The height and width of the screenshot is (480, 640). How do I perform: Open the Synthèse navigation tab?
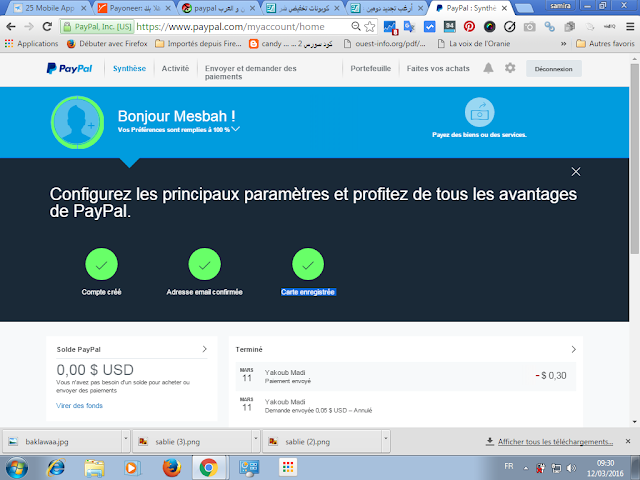(x=129, y=69)
